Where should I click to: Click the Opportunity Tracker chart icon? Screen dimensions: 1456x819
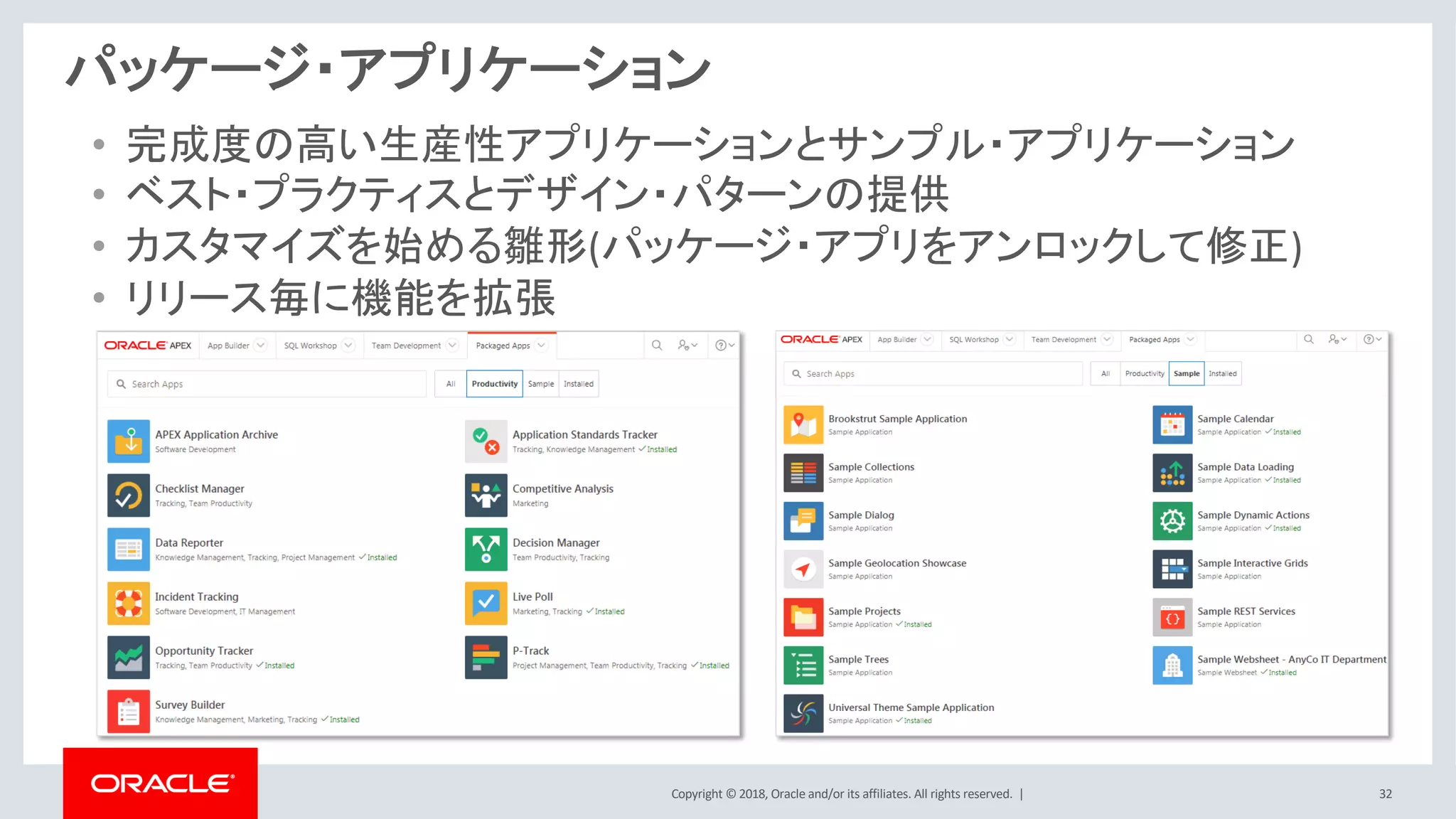click(x=129, y=657)
